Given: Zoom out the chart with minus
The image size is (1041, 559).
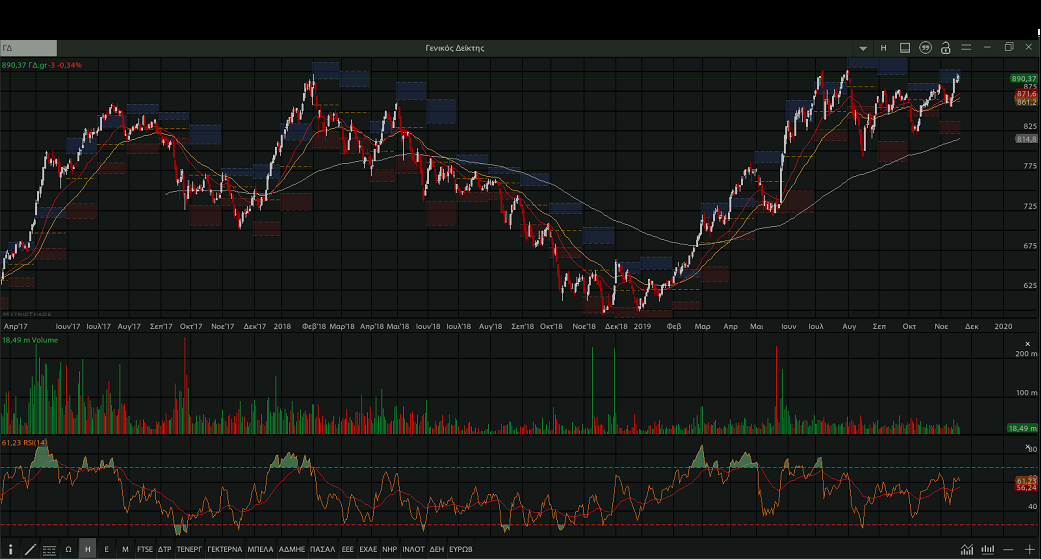Looking at the screenshot, I should 1009,549.
